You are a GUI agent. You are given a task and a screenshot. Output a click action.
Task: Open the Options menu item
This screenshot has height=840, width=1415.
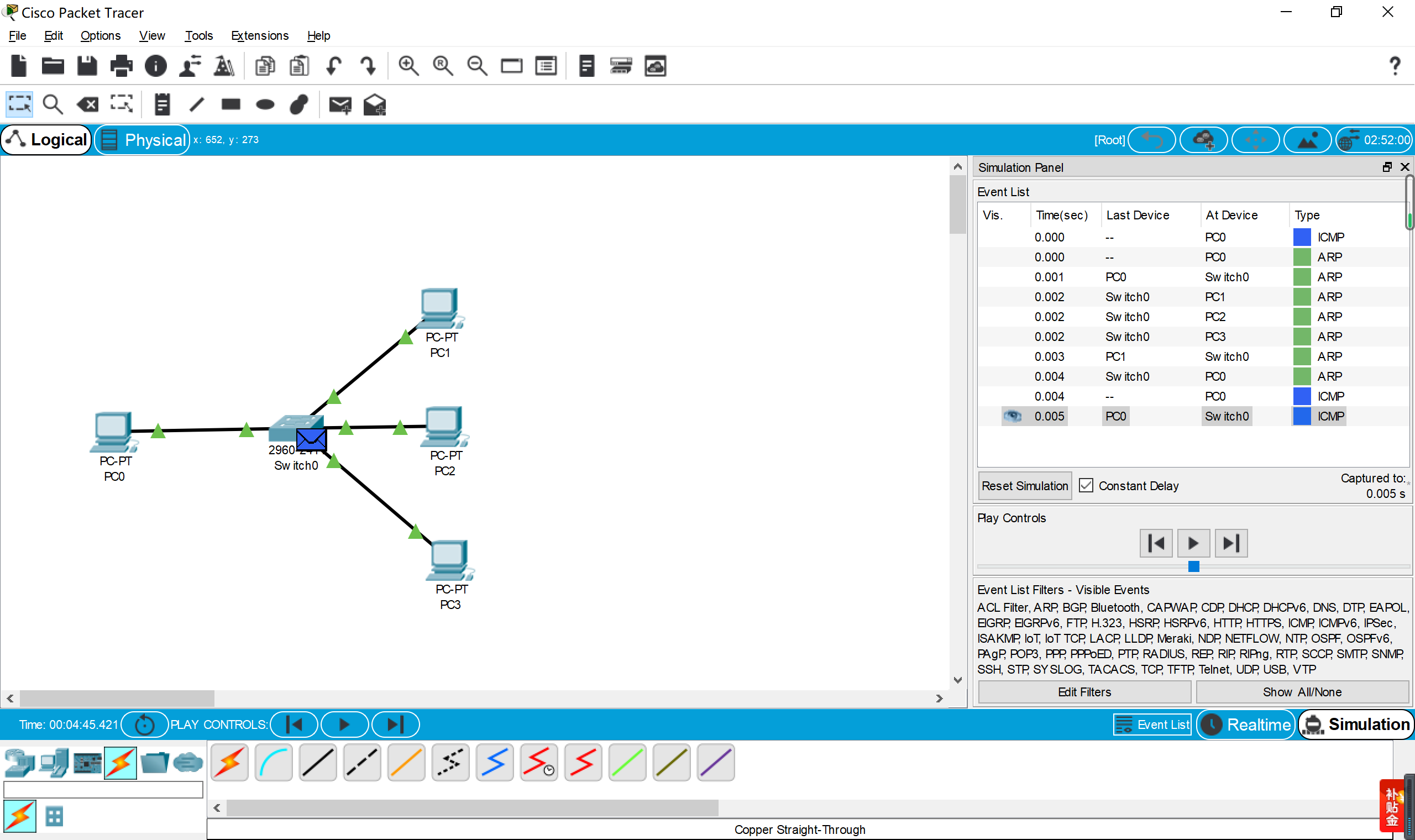click(99, 36)
